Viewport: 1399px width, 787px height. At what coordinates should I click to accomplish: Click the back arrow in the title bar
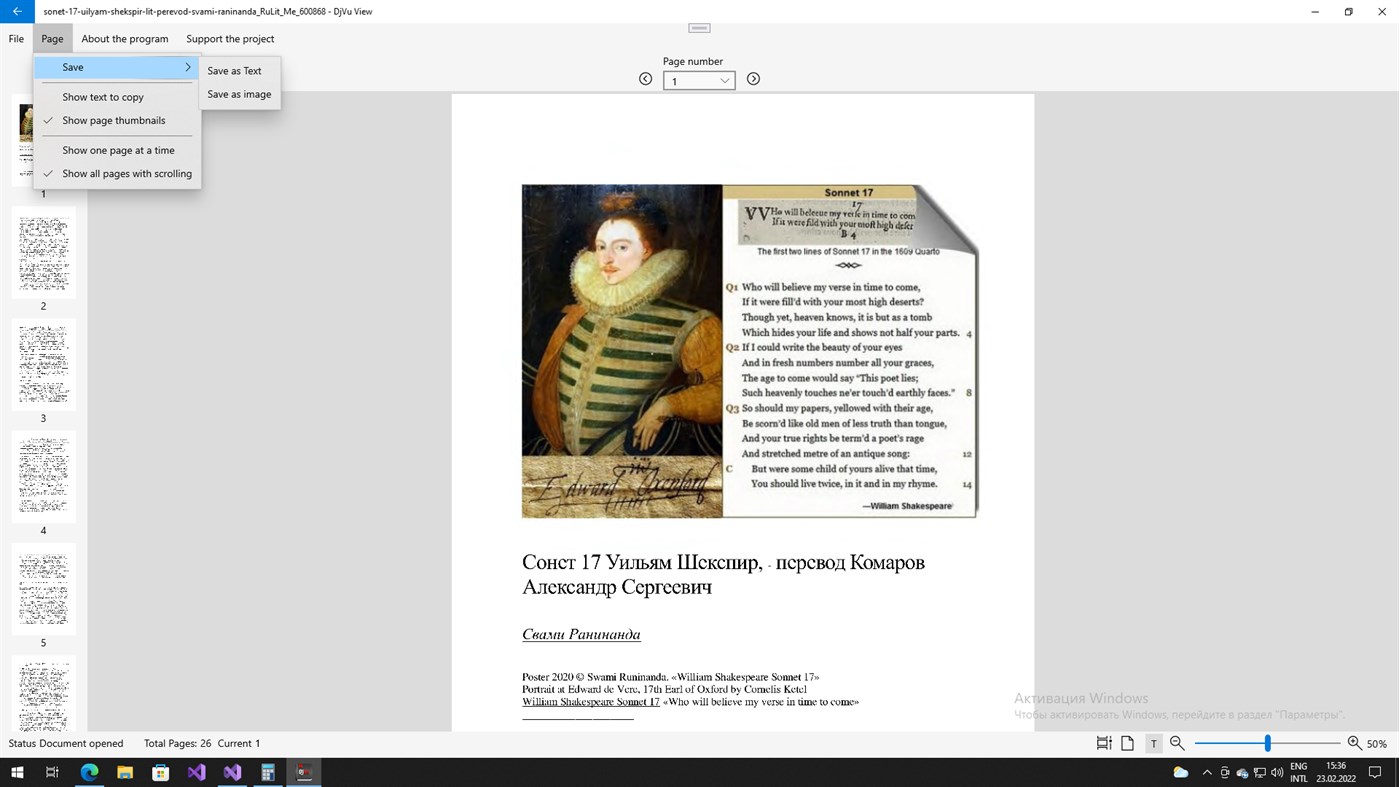17,11
